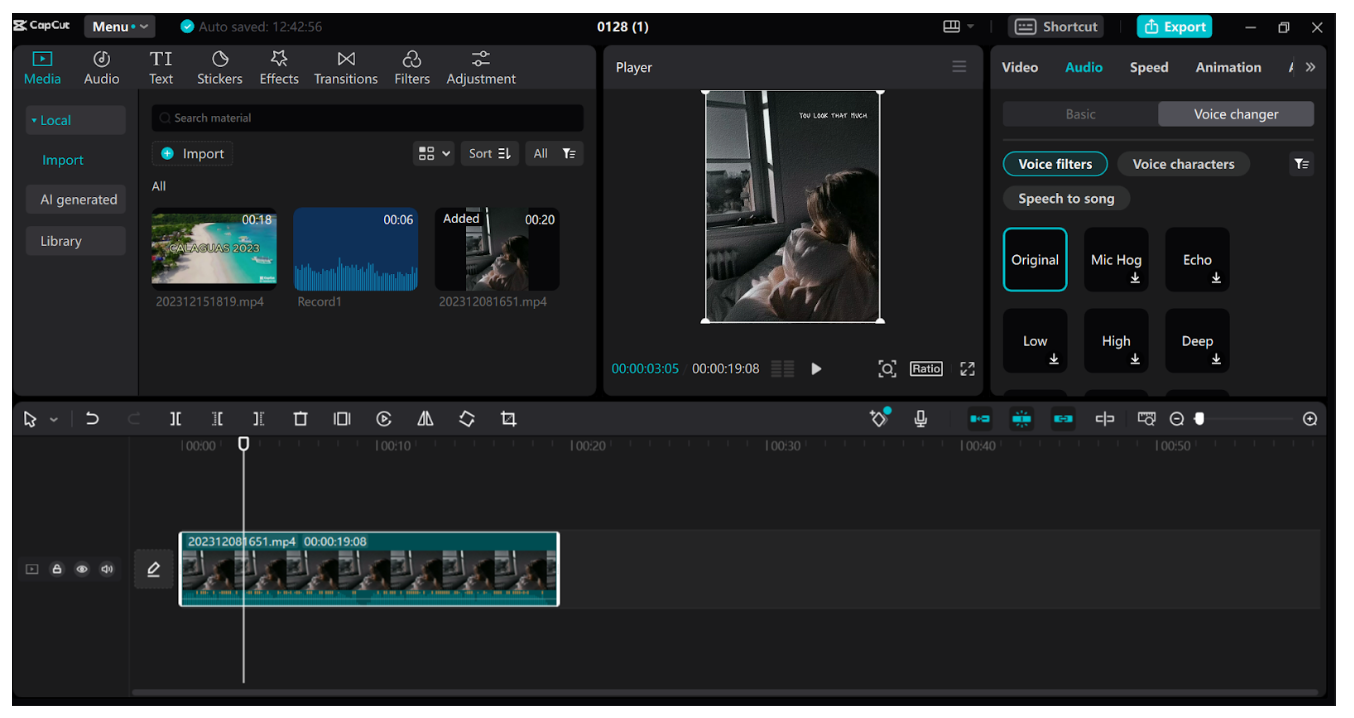Screen dimensions: 1354x718
Task: Open the Library section
Action: (76, 241)
